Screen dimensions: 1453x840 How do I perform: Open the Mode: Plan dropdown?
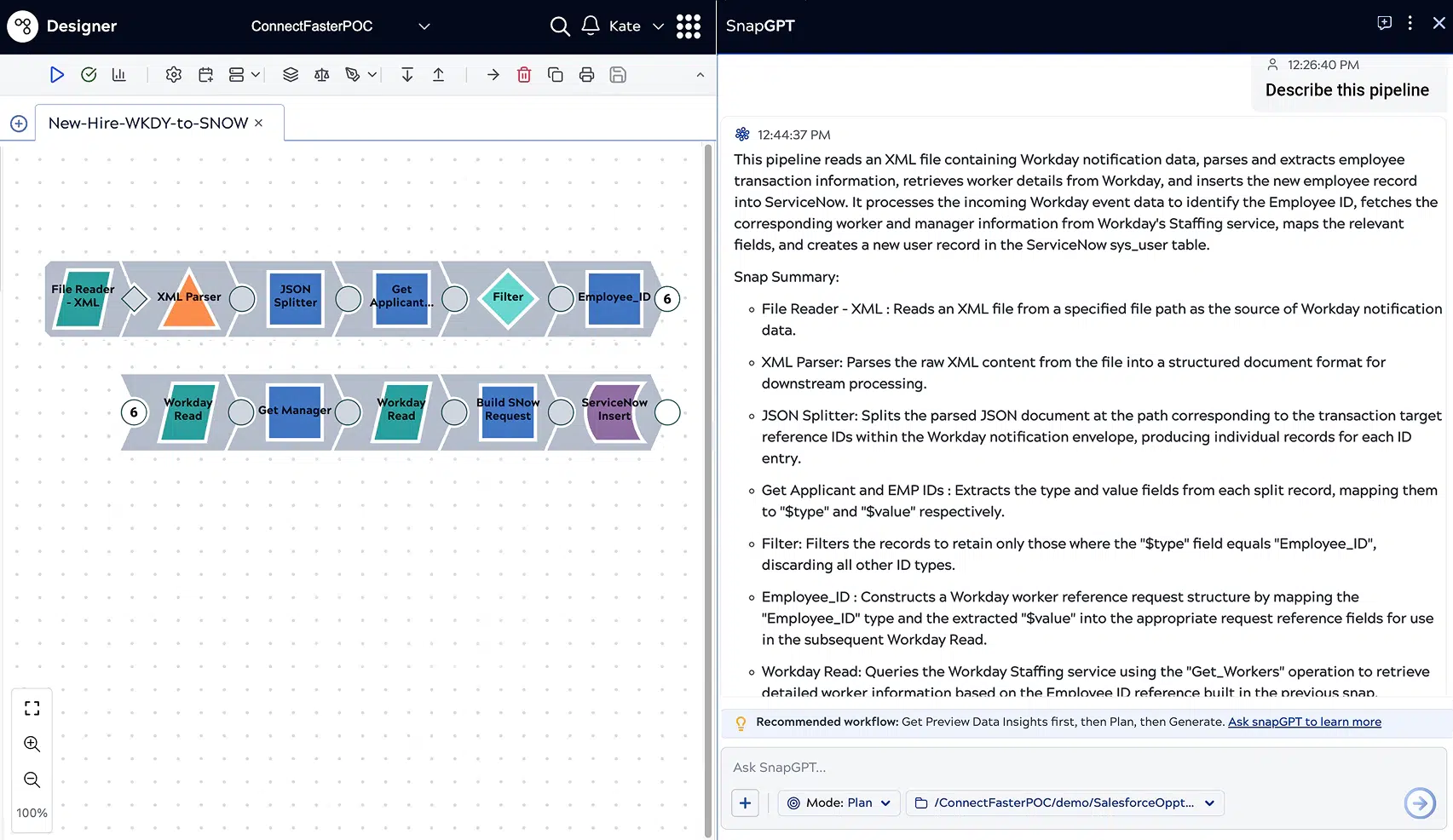(839, 803)
